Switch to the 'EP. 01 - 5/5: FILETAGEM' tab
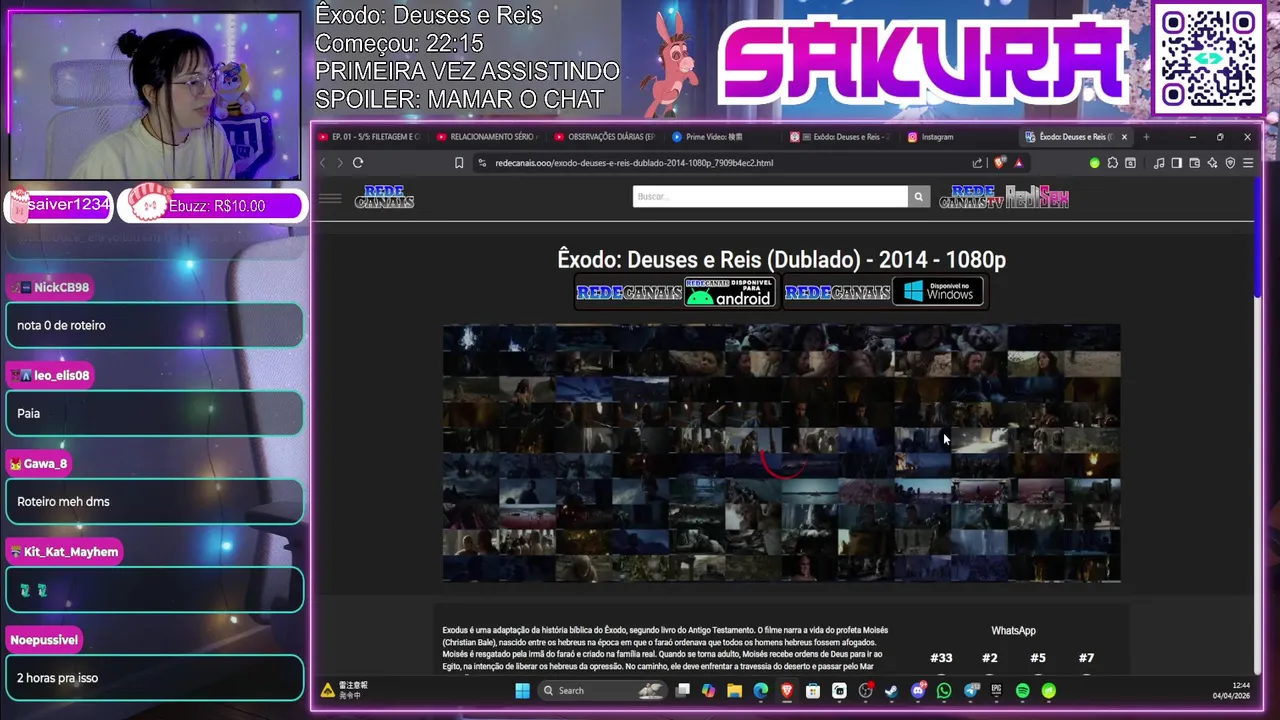The height and width of the screenshot is (720, 1280). (x=370, y=137)
